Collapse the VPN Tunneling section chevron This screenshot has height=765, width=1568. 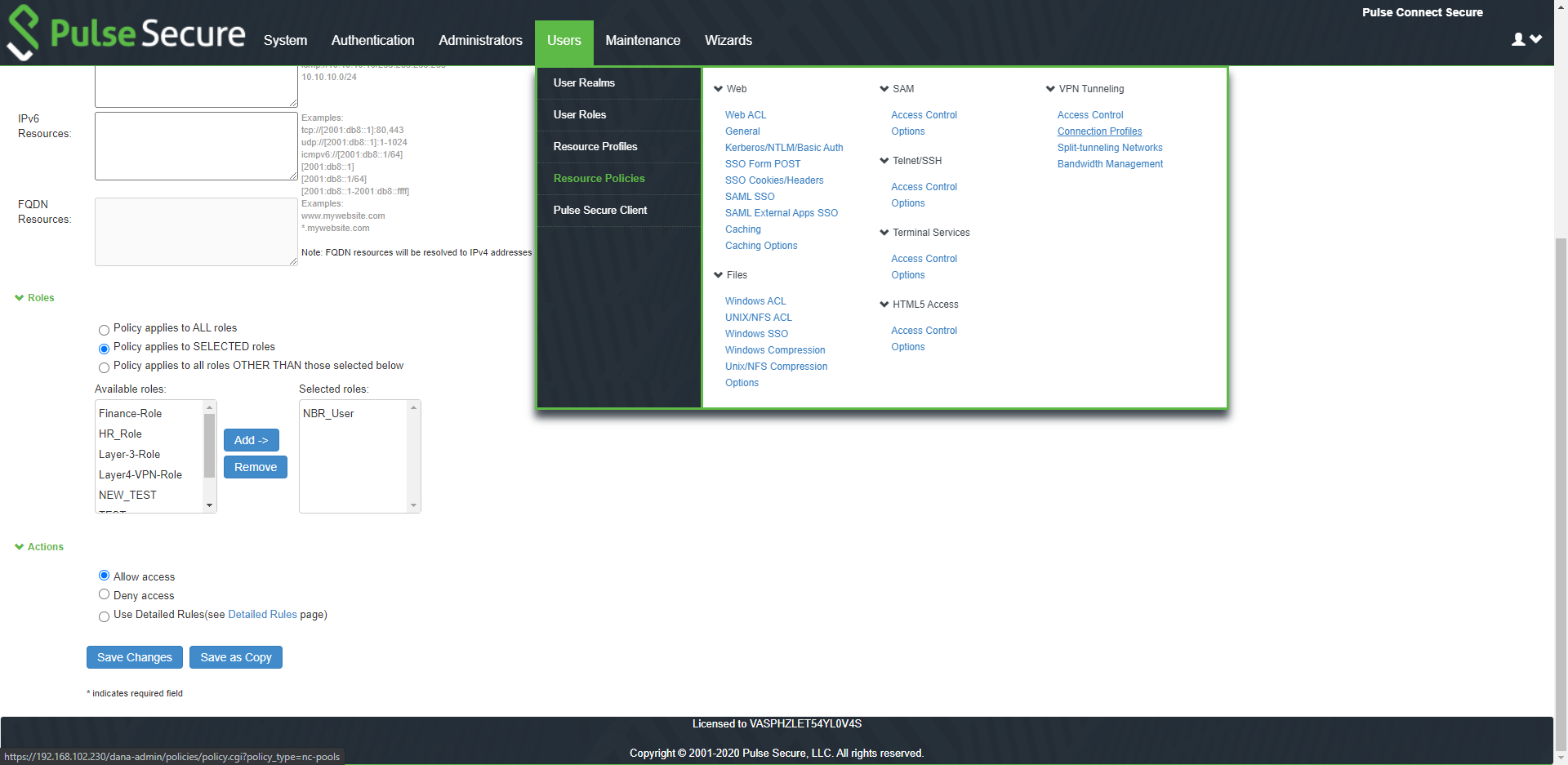pyautogui.click(x=1050, y=89)
